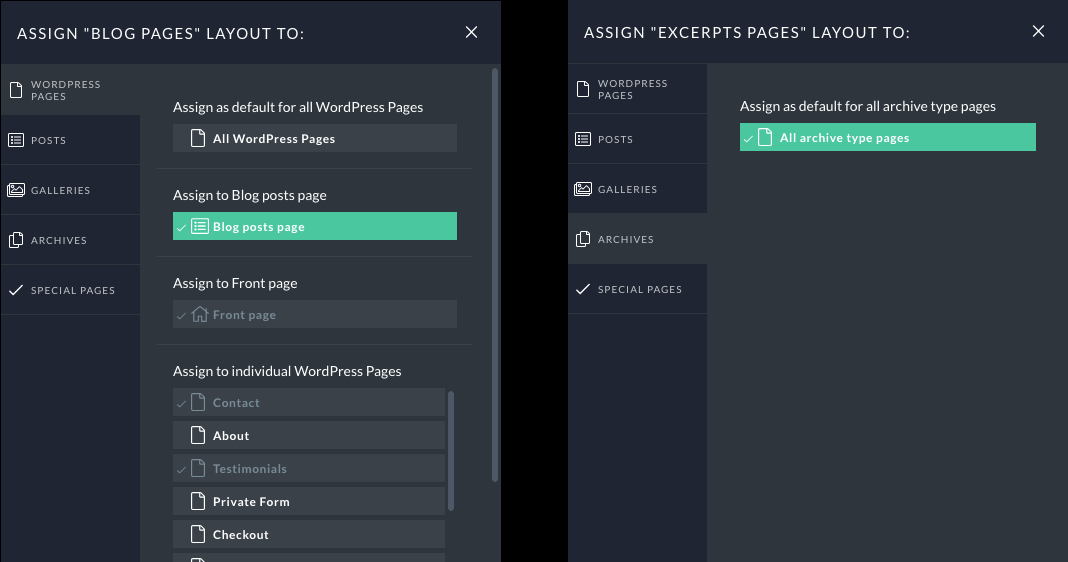Click the Archives copy icon in Excerpts Pages dialog
Viewport: 1068px width, 562px height.
click(x=583, y=239)
